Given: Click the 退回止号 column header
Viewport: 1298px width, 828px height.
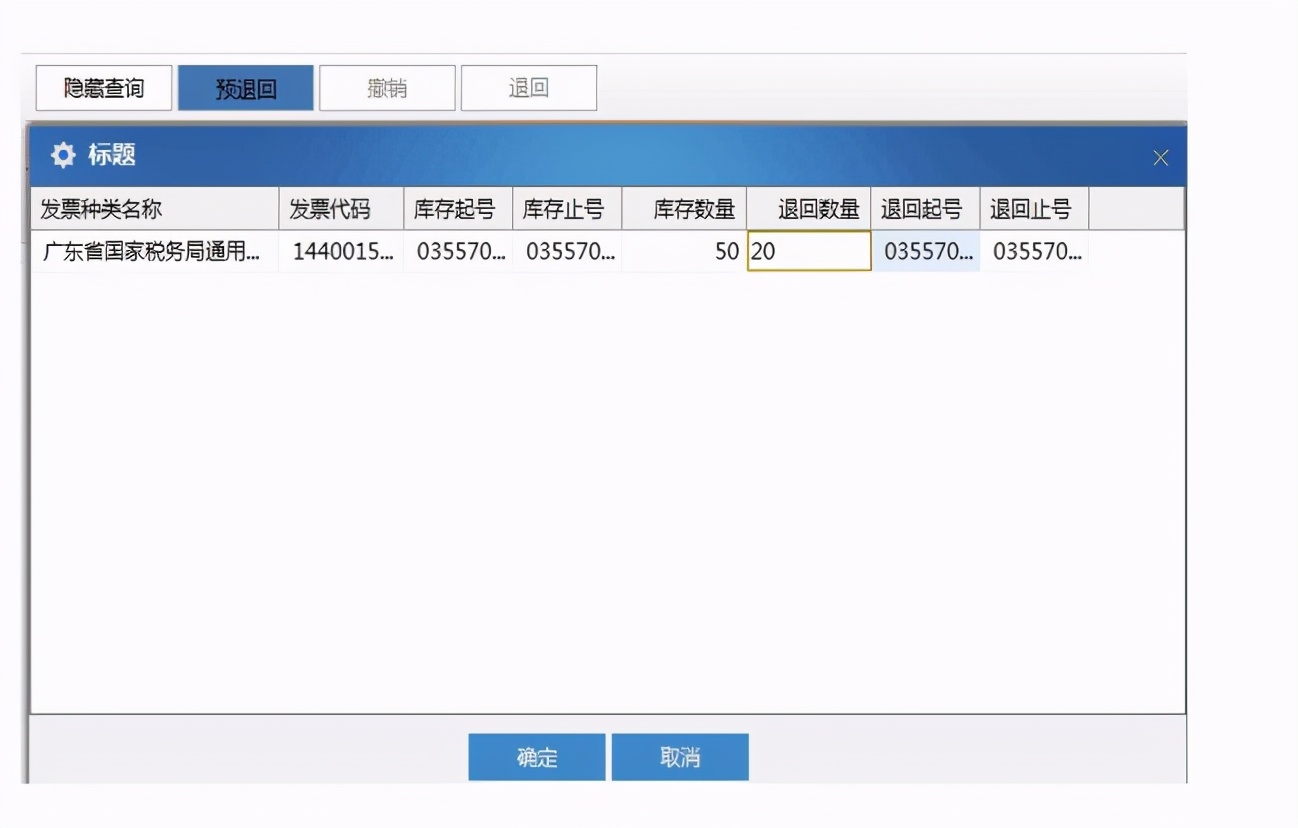Looking at the screenshot, I should pos(1031,208).
